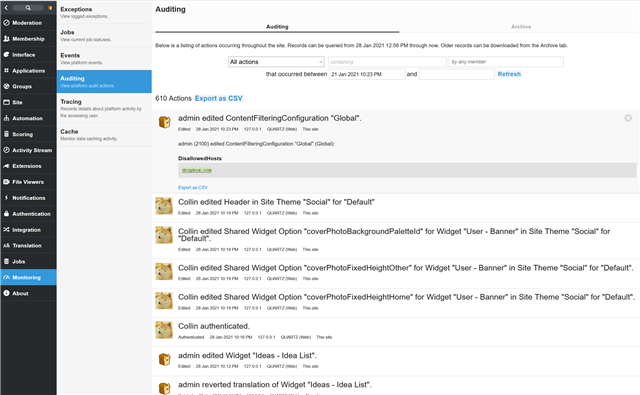Open Notifications section in sidebar
The width and height of the screenshot is (640, 395).
click(x=28, y=198)
